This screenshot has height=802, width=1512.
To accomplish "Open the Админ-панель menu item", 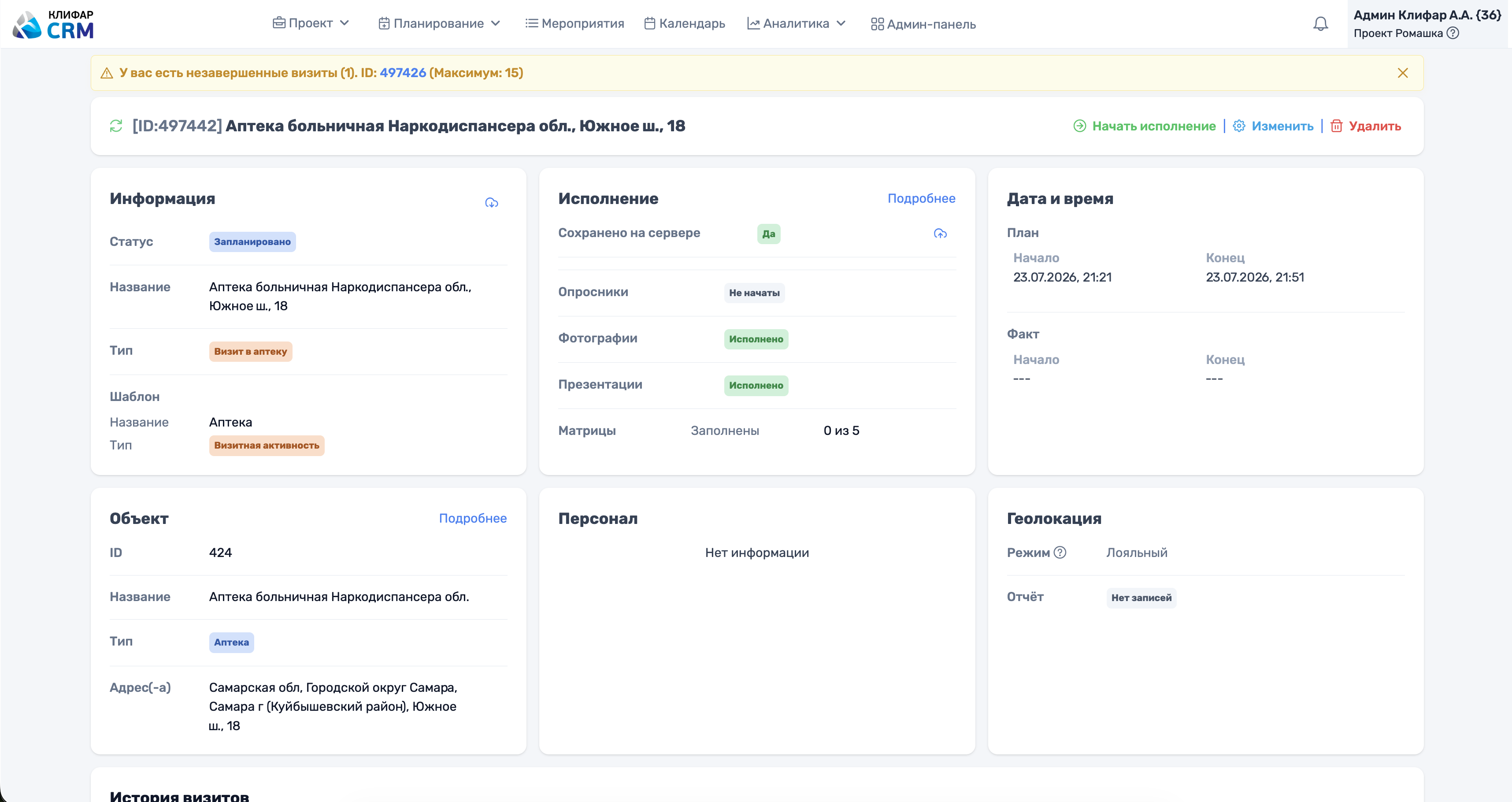I will coord(923,24).
